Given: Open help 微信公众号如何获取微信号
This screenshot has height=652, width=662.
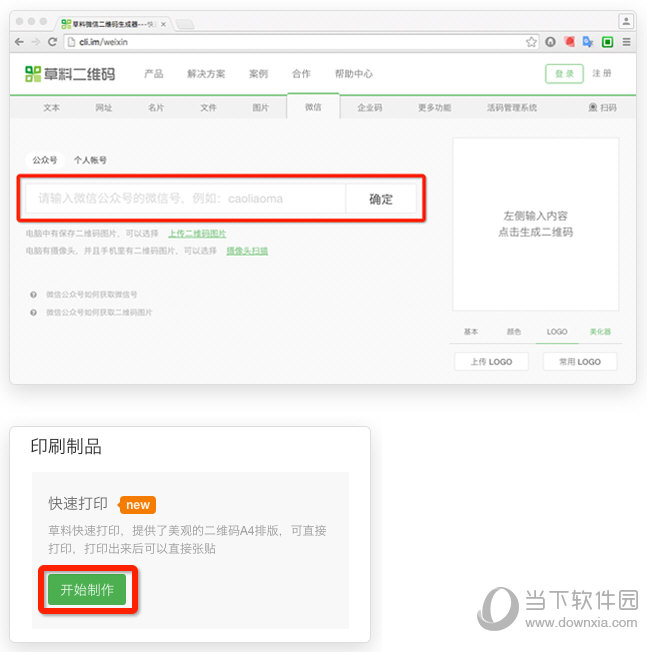Looking at the screenshot, I should pos(91,294).
